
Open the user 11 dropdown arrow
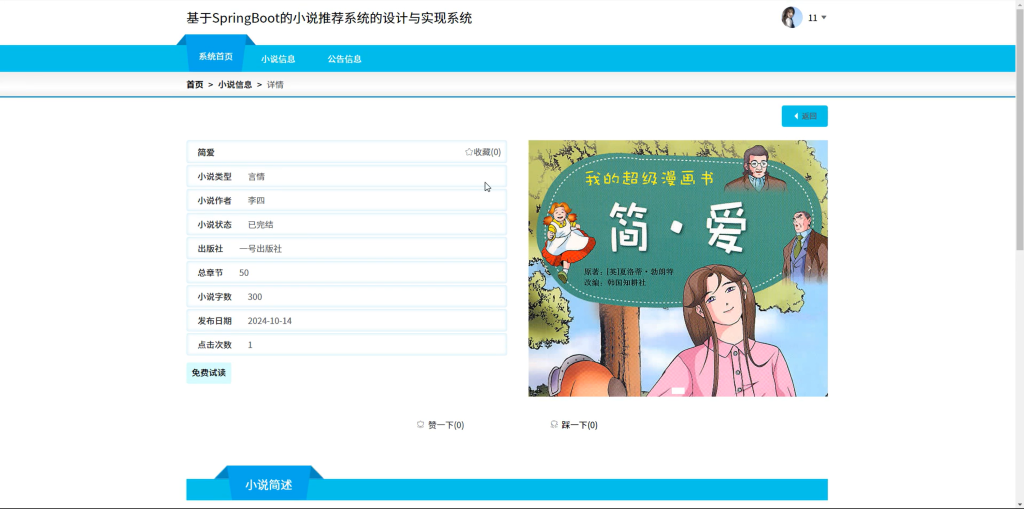click(824, 18)
